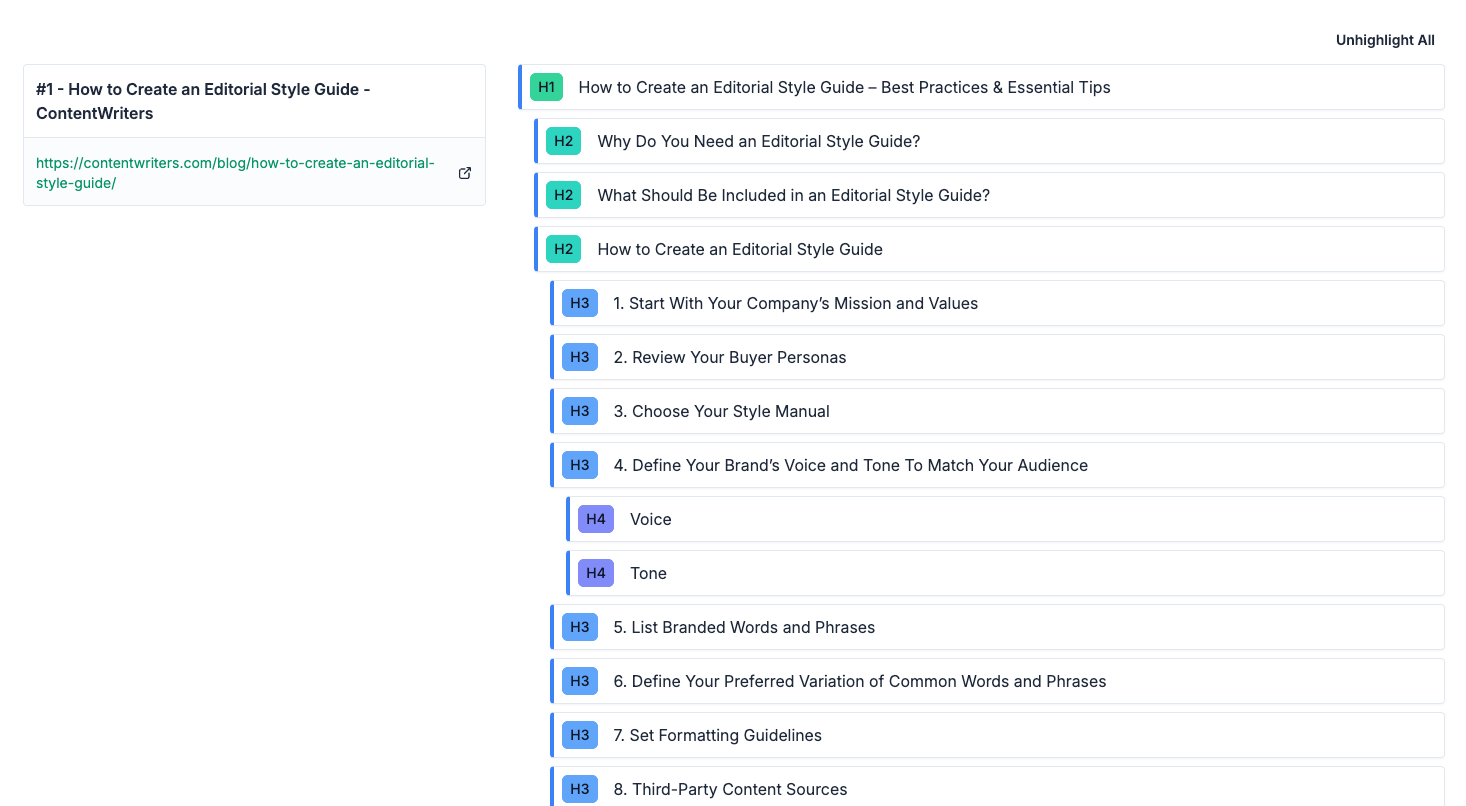This screenshot has height=806, width=1466.
Task: Click Unhighlight All button
Action: [1384, 40]
